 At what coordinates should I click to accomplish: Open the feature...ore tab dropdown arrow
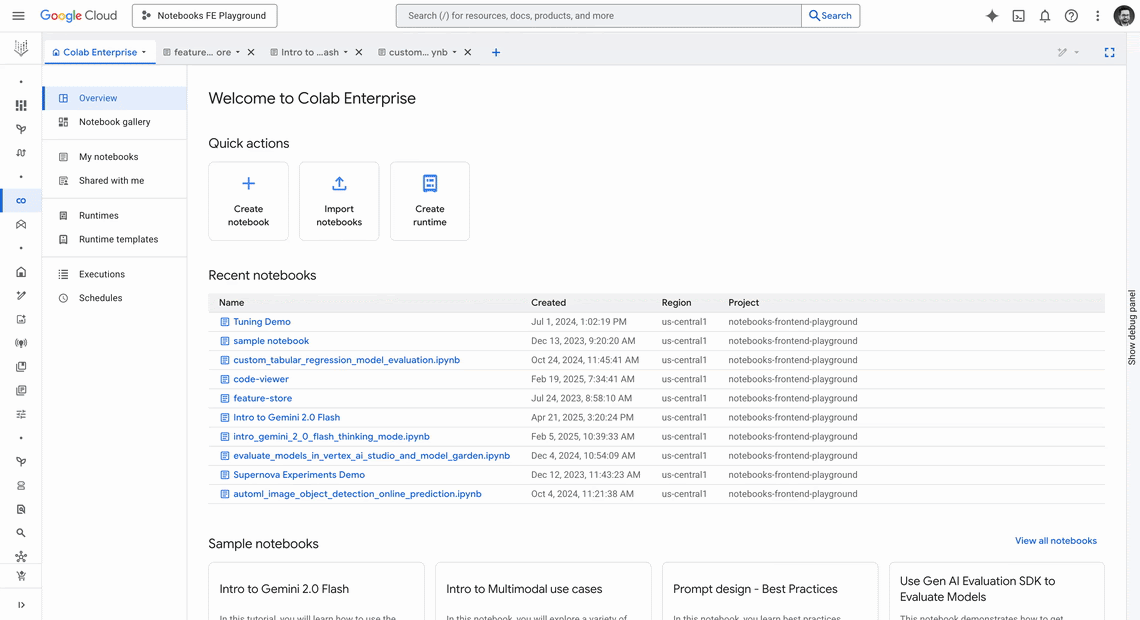click(x=238, y=52)
